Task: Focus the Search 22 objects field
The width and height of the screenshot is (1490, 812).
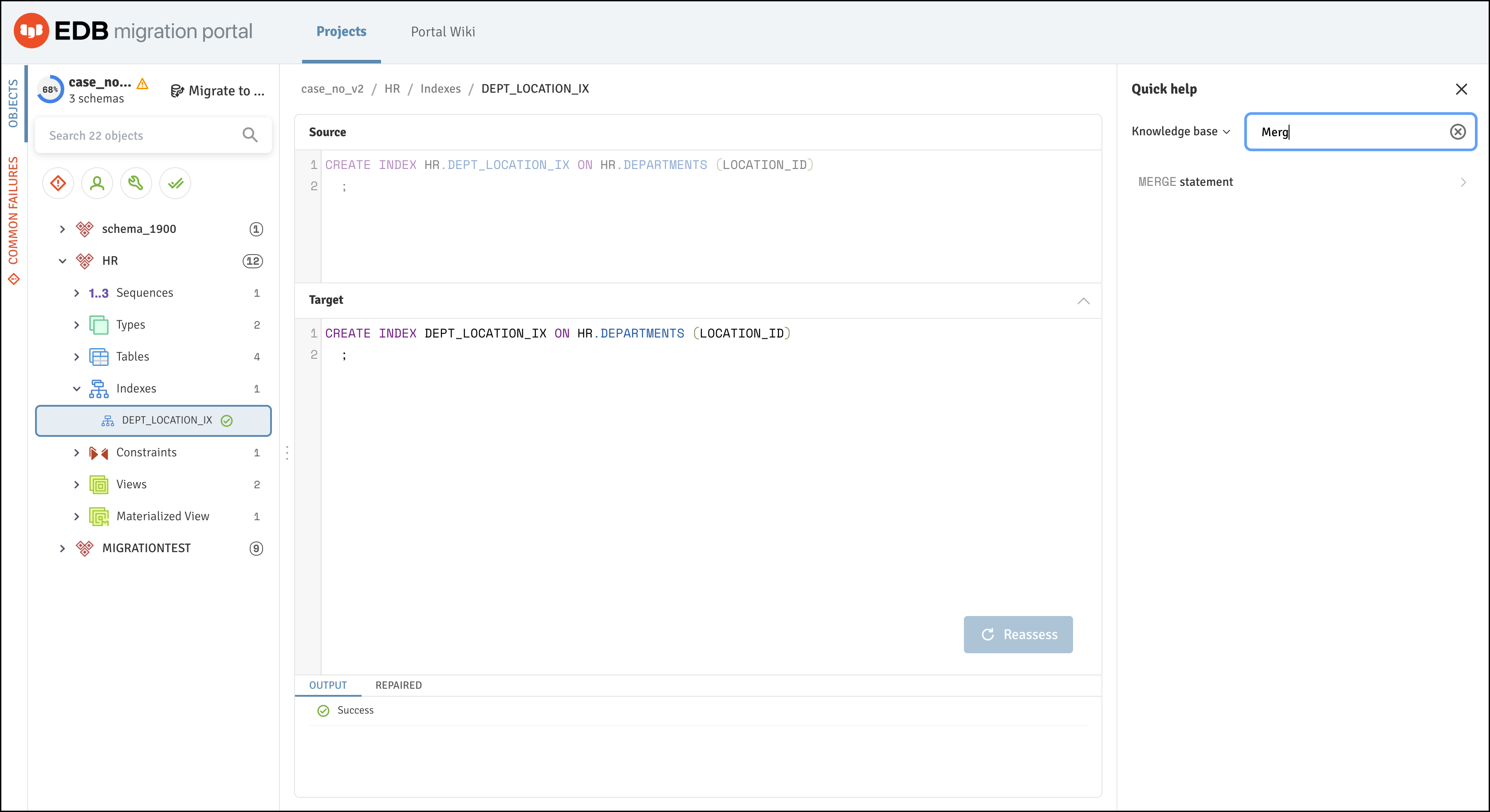Action: pyautogui.click(x=153, y=135)
